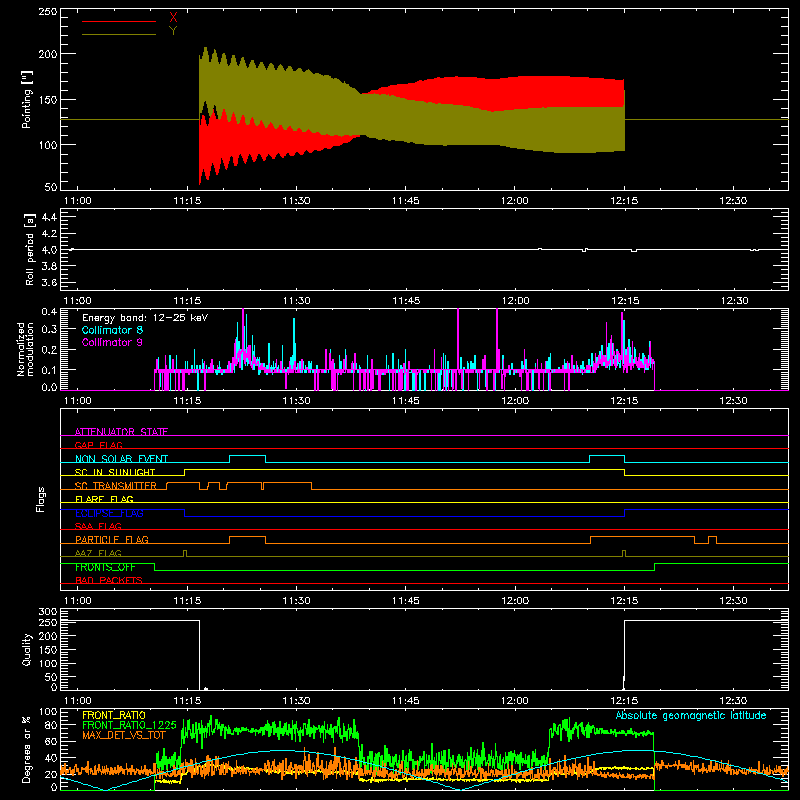The width and height of the screenshot is (800, 800).
Task: Click the ATTENUATOR_STATE flag label
Action: coord(121,432)
